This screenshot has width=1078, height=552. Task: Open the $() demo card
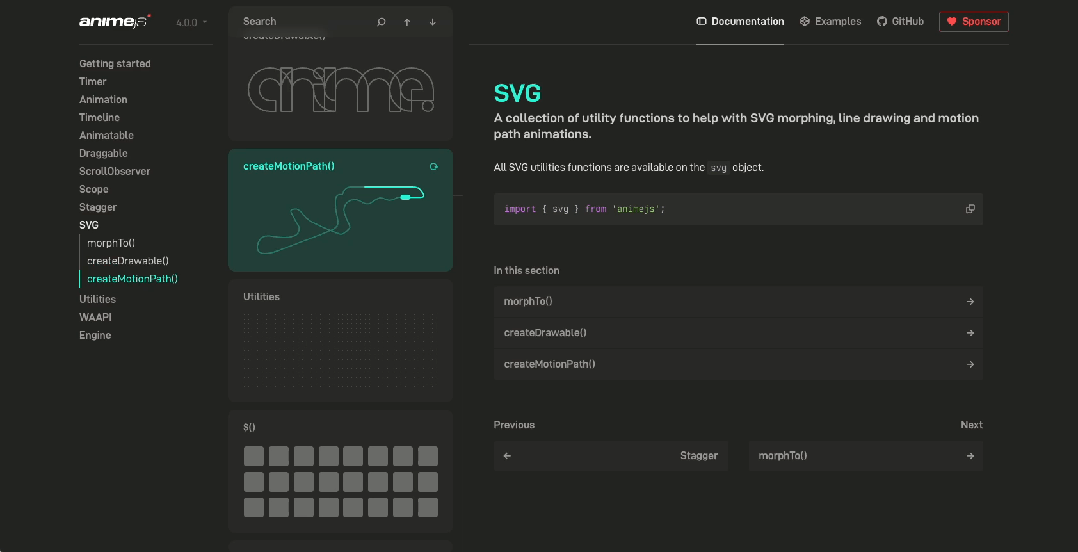tap(340, 471)
